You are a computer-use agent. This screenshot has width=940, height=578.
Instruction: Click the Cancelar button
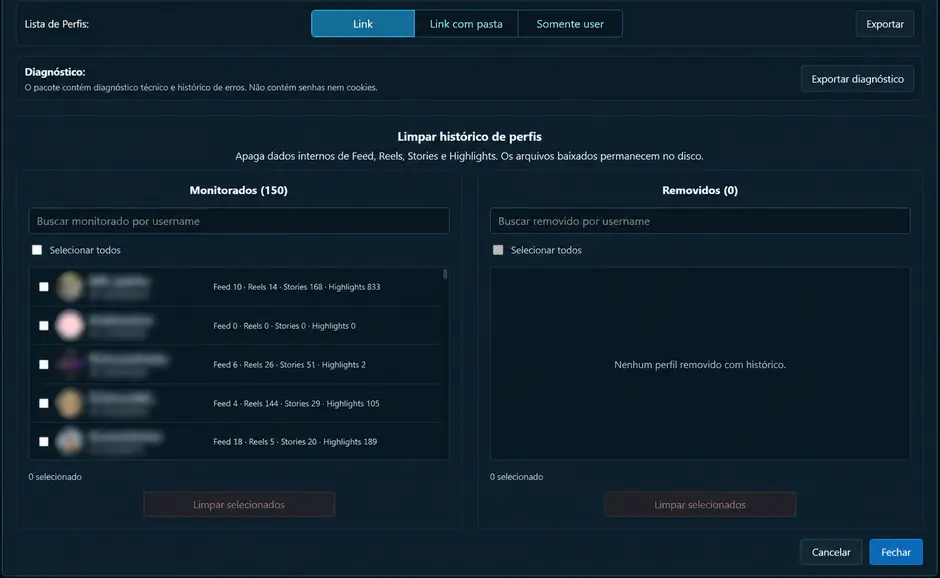(x=831, y=552)
